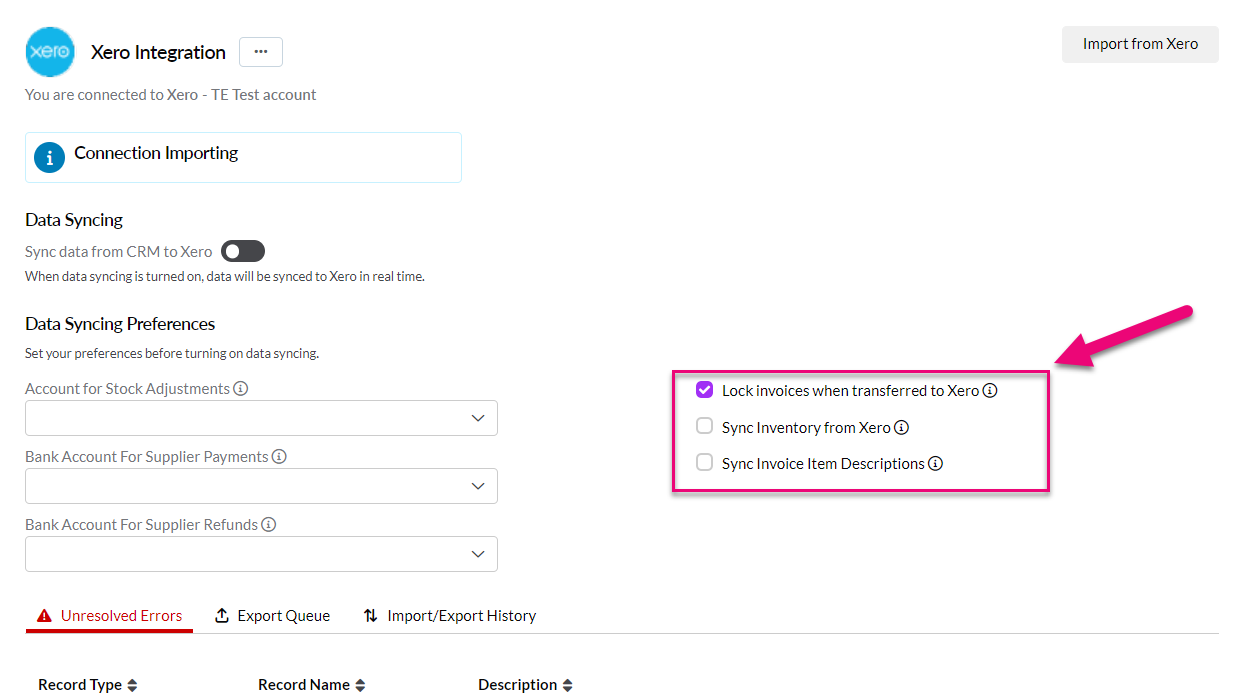Open the Account for Stock Adjustments dropdown
1236x697 pixels.
pos(479,418)
